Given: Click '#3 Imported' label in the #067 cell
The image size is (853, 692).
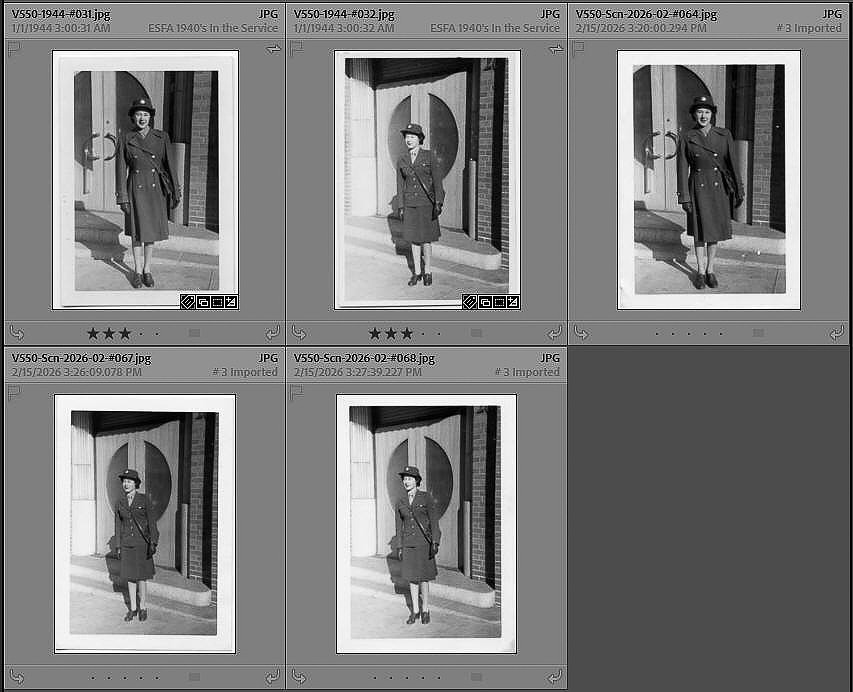Looking at the screenshot, I should [245, 372].
